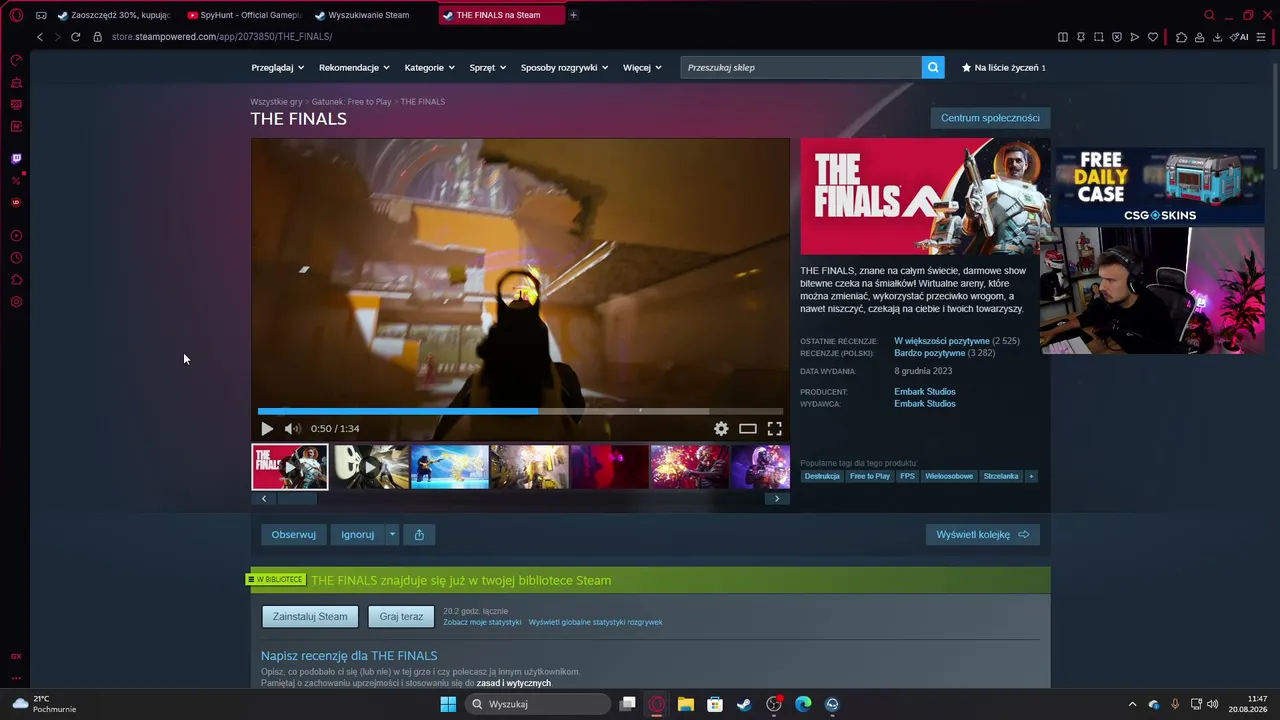Click the video progress bar
1280x720 pixels.
520,411
